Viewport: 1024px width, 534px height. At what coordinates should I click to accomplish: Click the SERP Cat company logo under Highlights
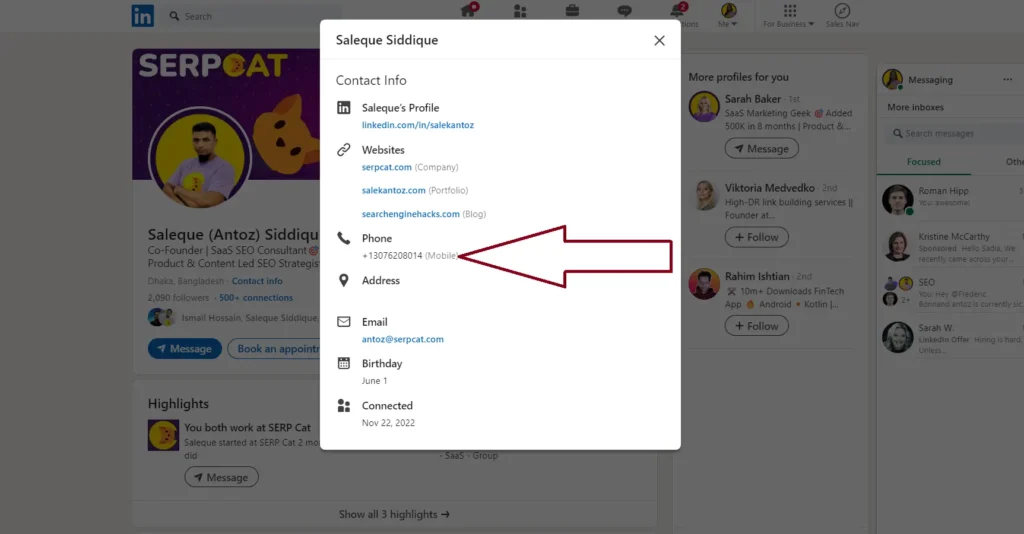point(163,435)
